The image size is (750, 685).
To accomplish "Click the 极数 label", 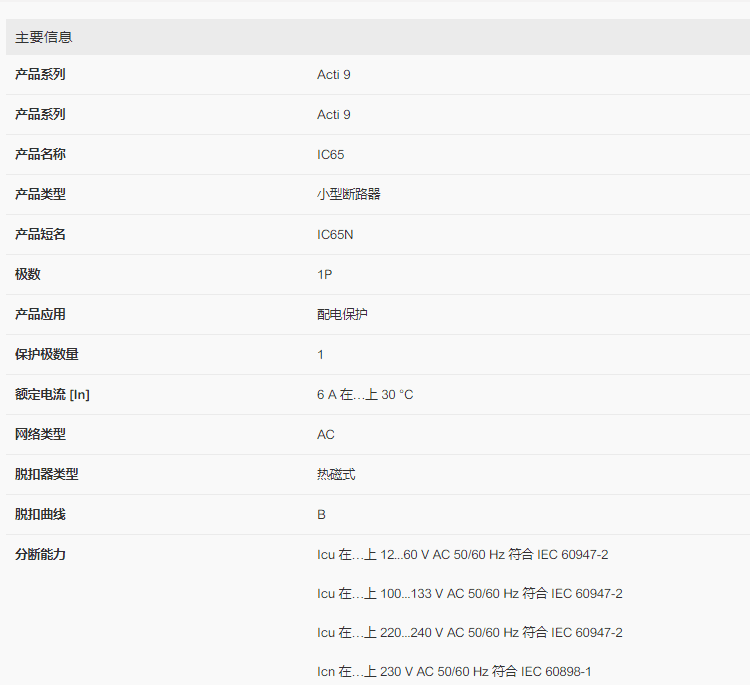I will 28,275.
